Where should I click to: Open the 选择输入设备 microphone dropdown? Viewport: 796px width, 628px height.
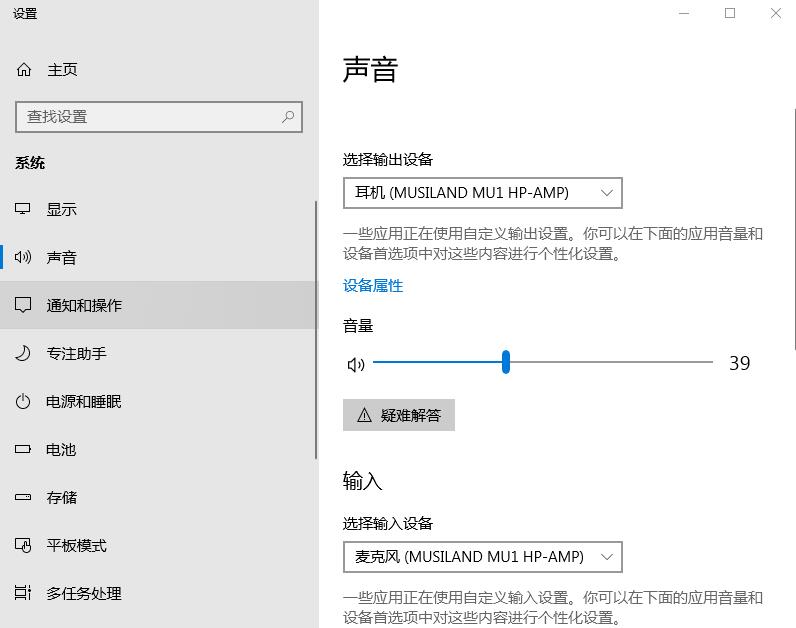click(x=482, y=556)
